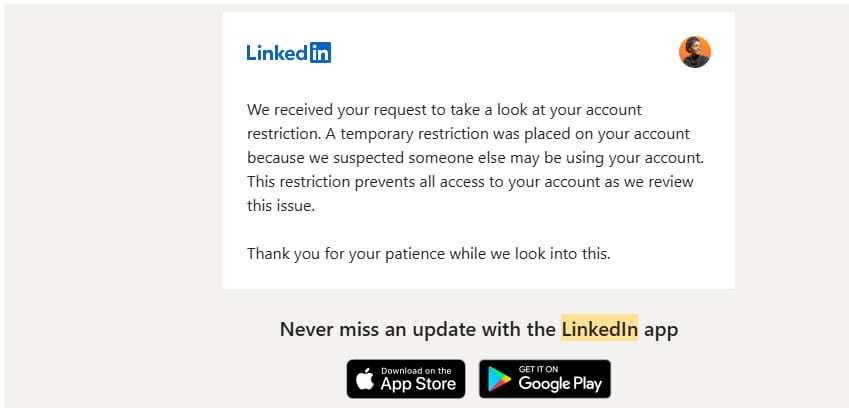Click the "Download on the" small text
The image size is (849, 408).
tap(416, 371)
